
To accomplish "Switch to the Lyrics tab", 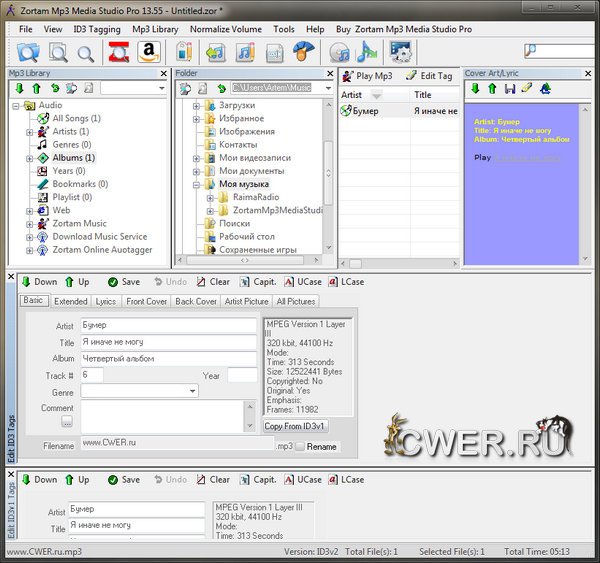I will coord(106,301).
